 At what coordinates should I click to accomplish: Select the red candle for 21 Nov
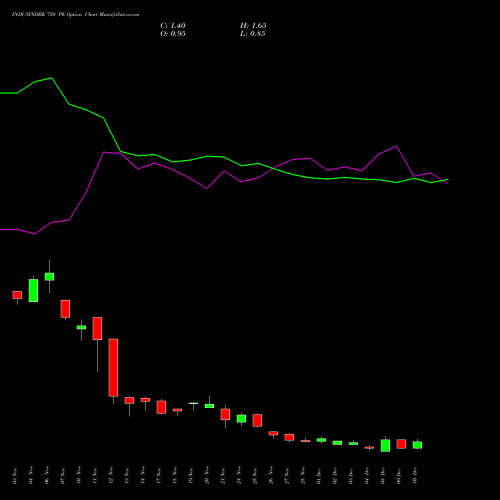[225, 414]
